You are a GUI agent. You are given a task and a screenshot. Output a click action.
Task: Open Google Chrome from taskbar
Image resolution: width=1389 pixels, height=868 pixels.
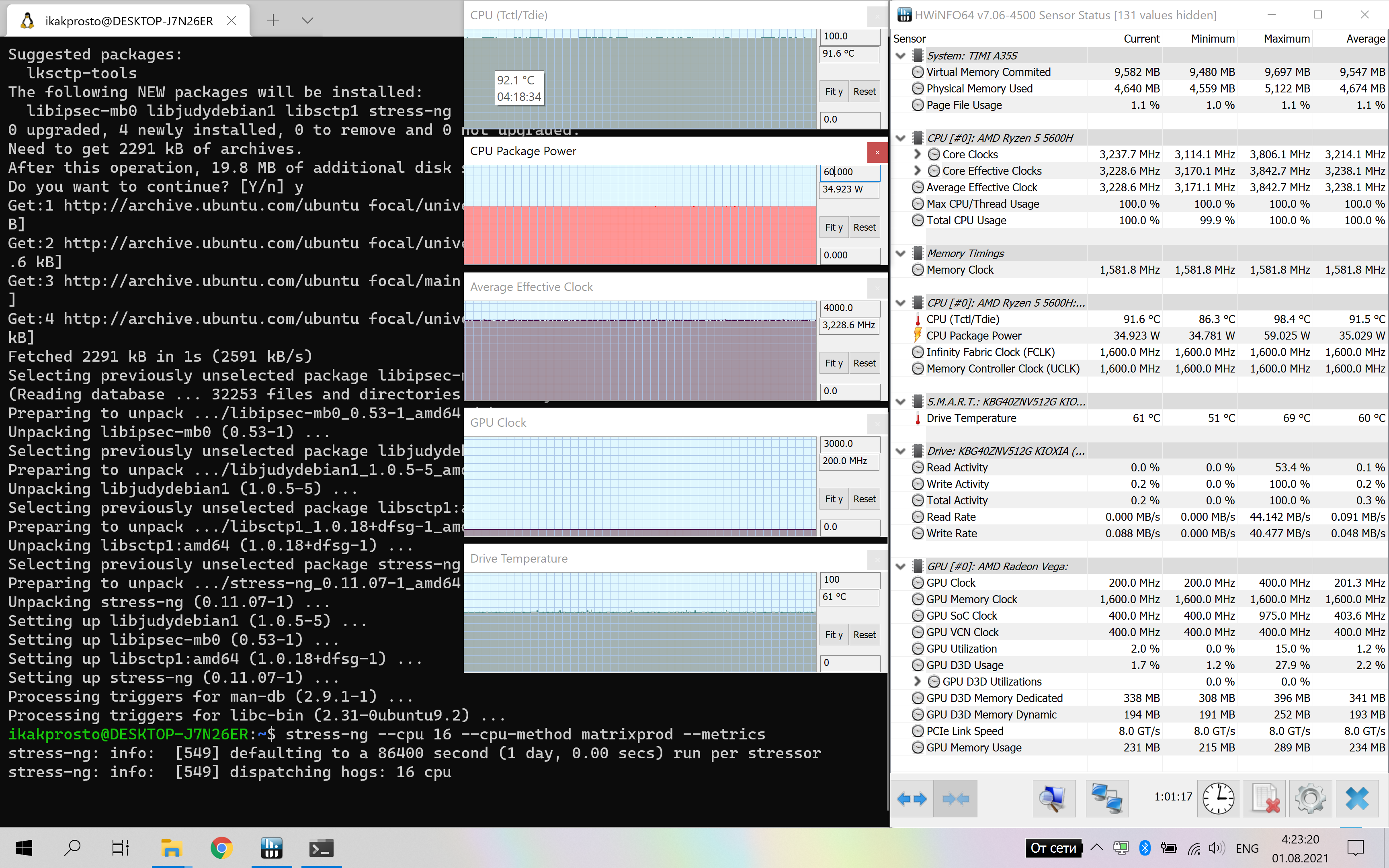221,848
